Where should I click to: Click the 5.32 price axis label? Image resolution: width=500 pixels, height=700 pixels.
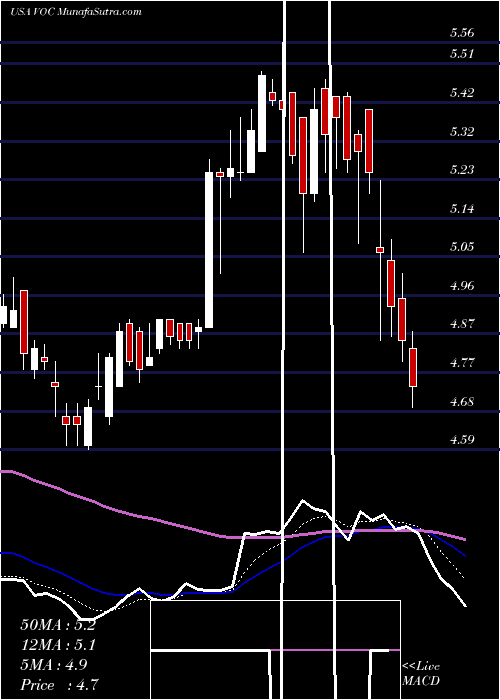click(x=462, y=131)
